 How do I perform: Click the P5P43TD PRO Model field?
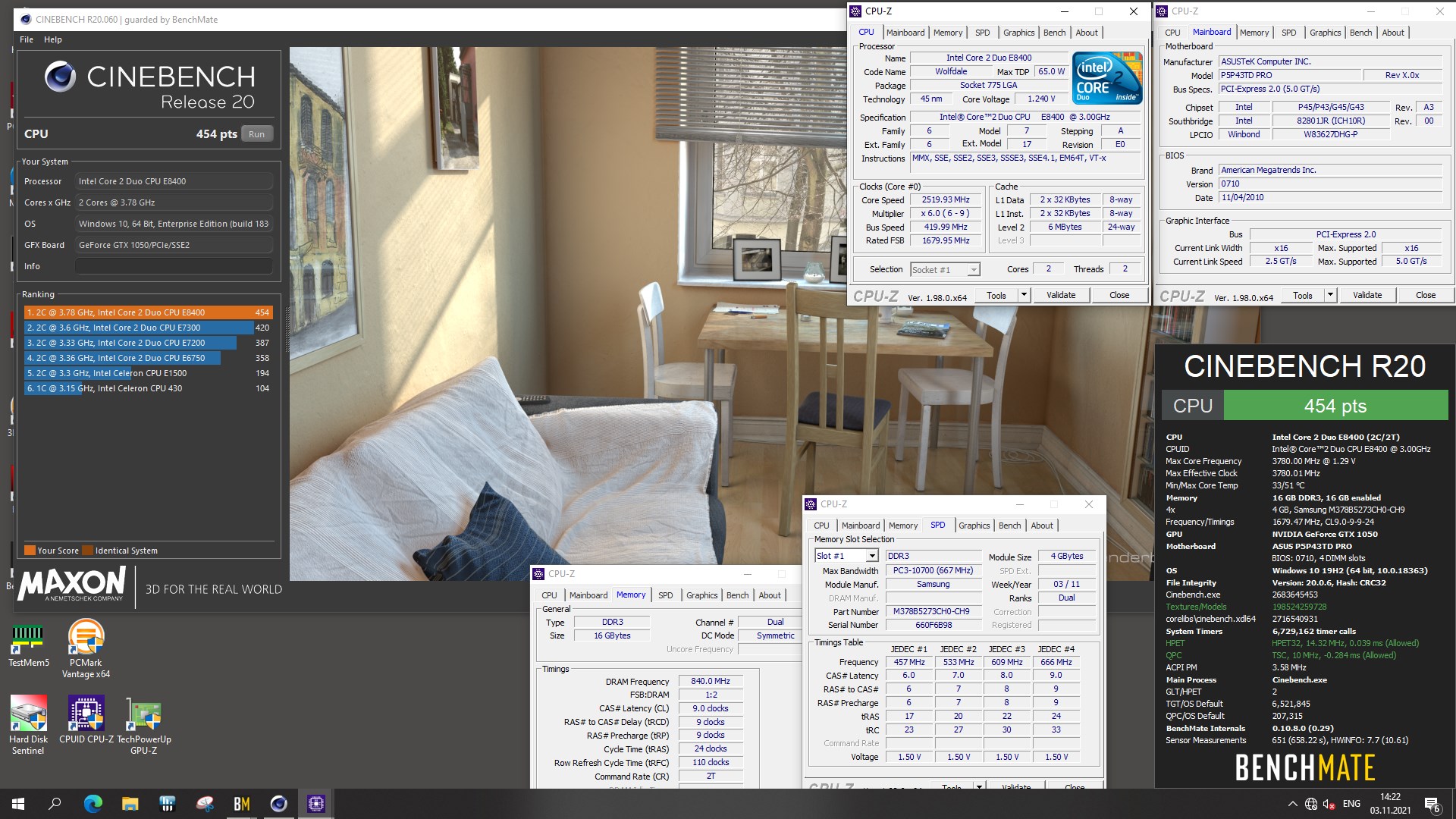pos(1288,75)
